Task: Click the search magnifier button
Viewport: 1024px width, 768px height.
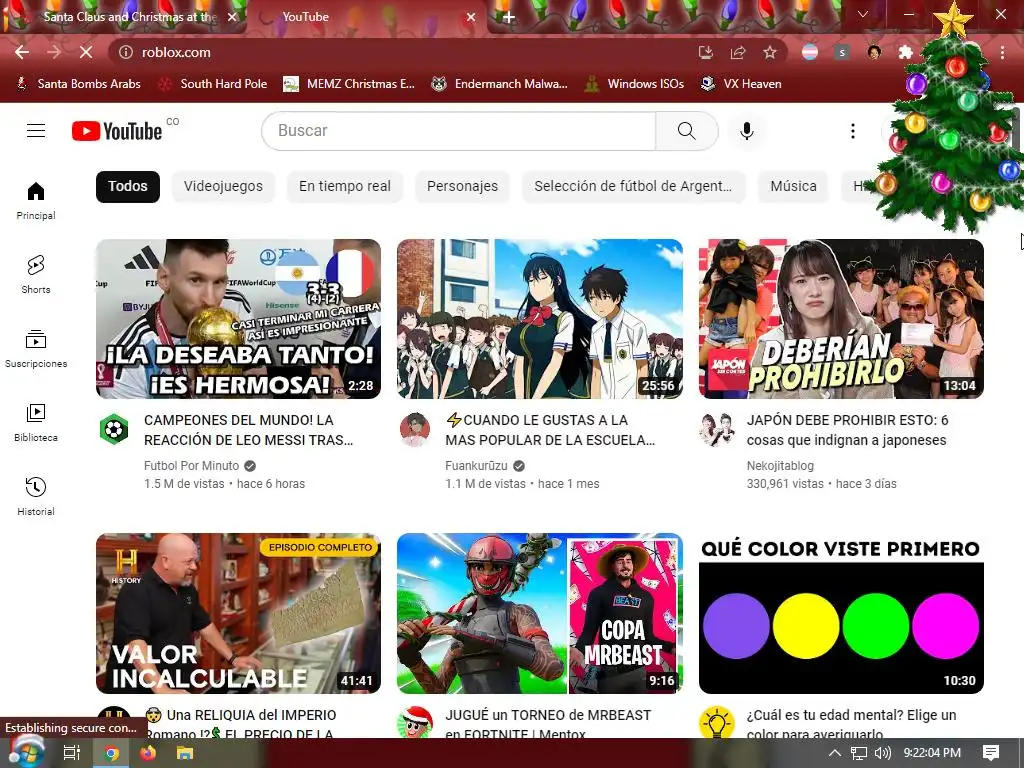Action: point(686,131)
